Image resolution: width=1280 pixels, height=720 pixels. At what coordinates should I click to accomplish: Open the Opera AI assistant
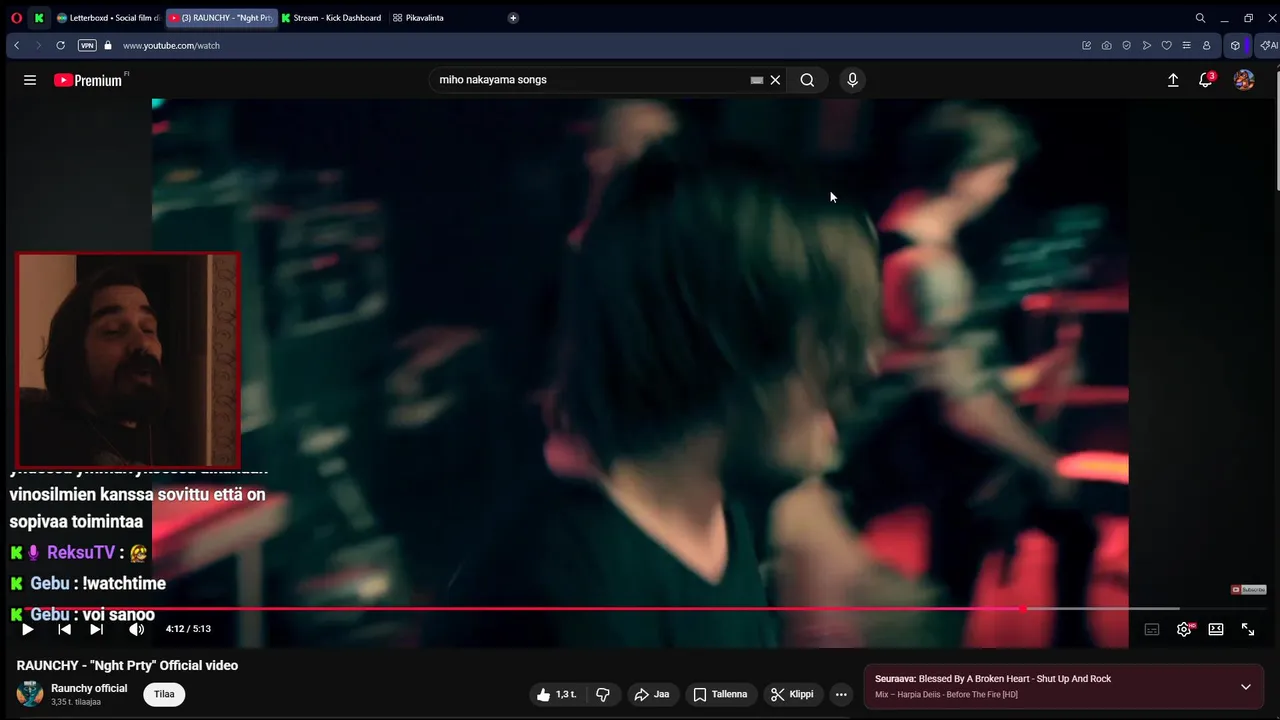(x=1268, y=45)
